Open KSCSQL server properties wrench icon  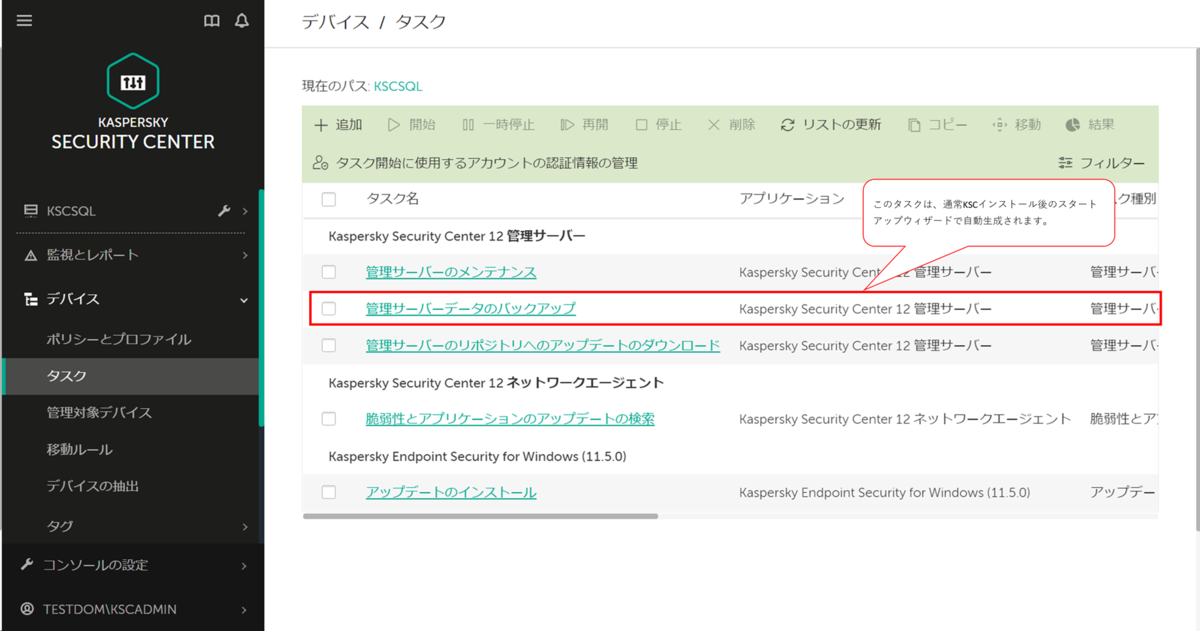[x=224, y=211]
